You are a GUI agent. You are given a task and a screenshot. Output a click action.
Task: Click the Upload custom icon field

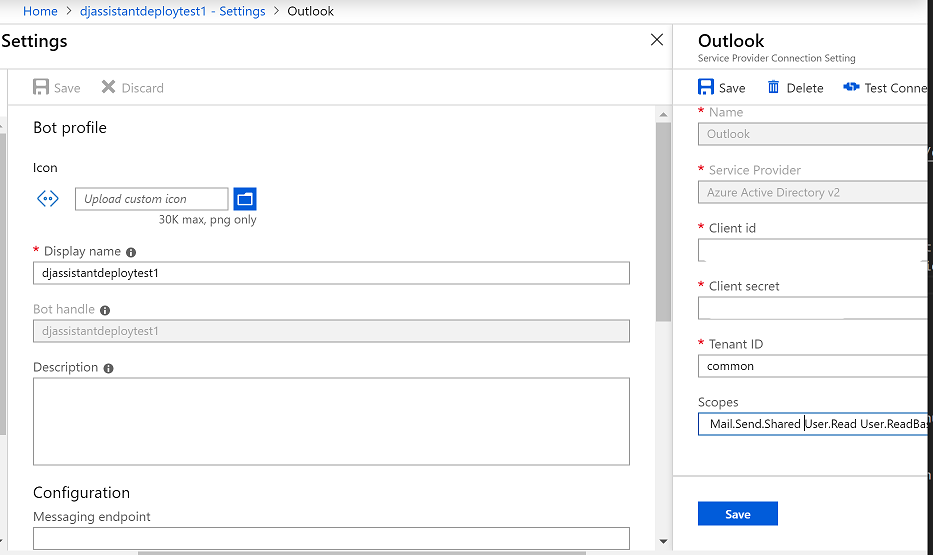152,199
